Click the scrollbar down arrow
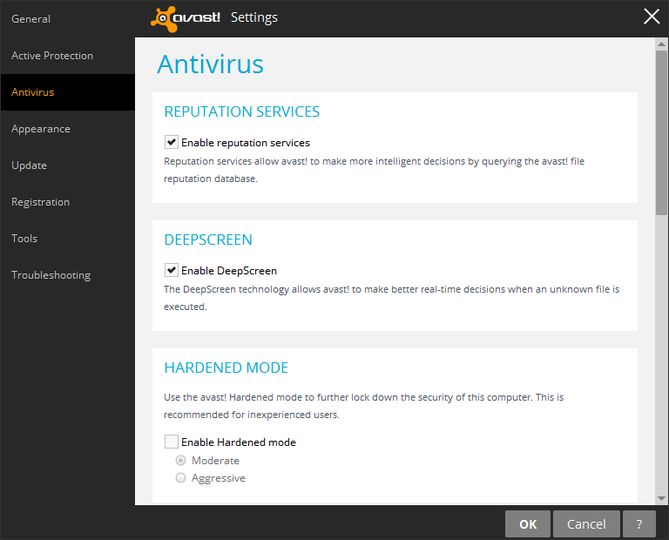Viewport: 669px width, 540px height. (x=661, y=498)
